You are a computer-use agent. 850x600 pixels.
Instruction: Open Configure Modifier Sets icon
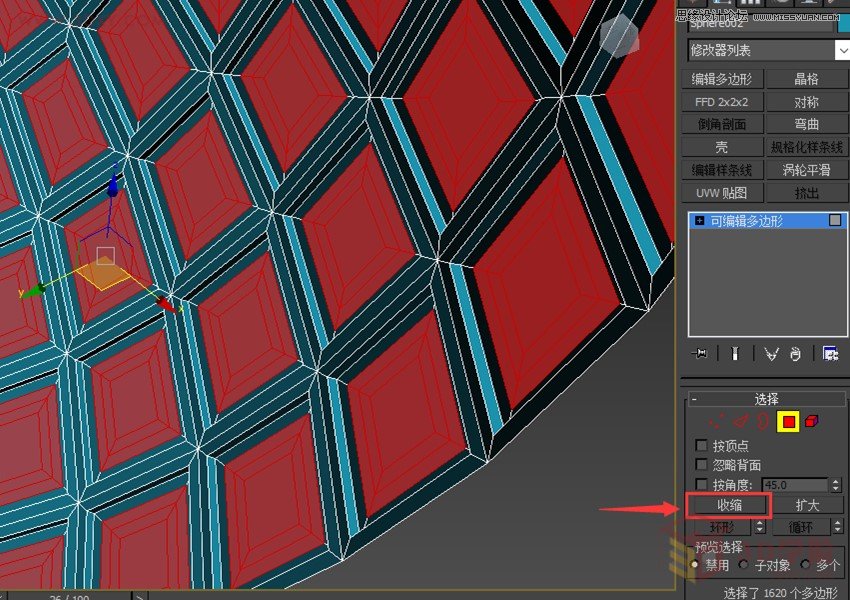[829, 353]
